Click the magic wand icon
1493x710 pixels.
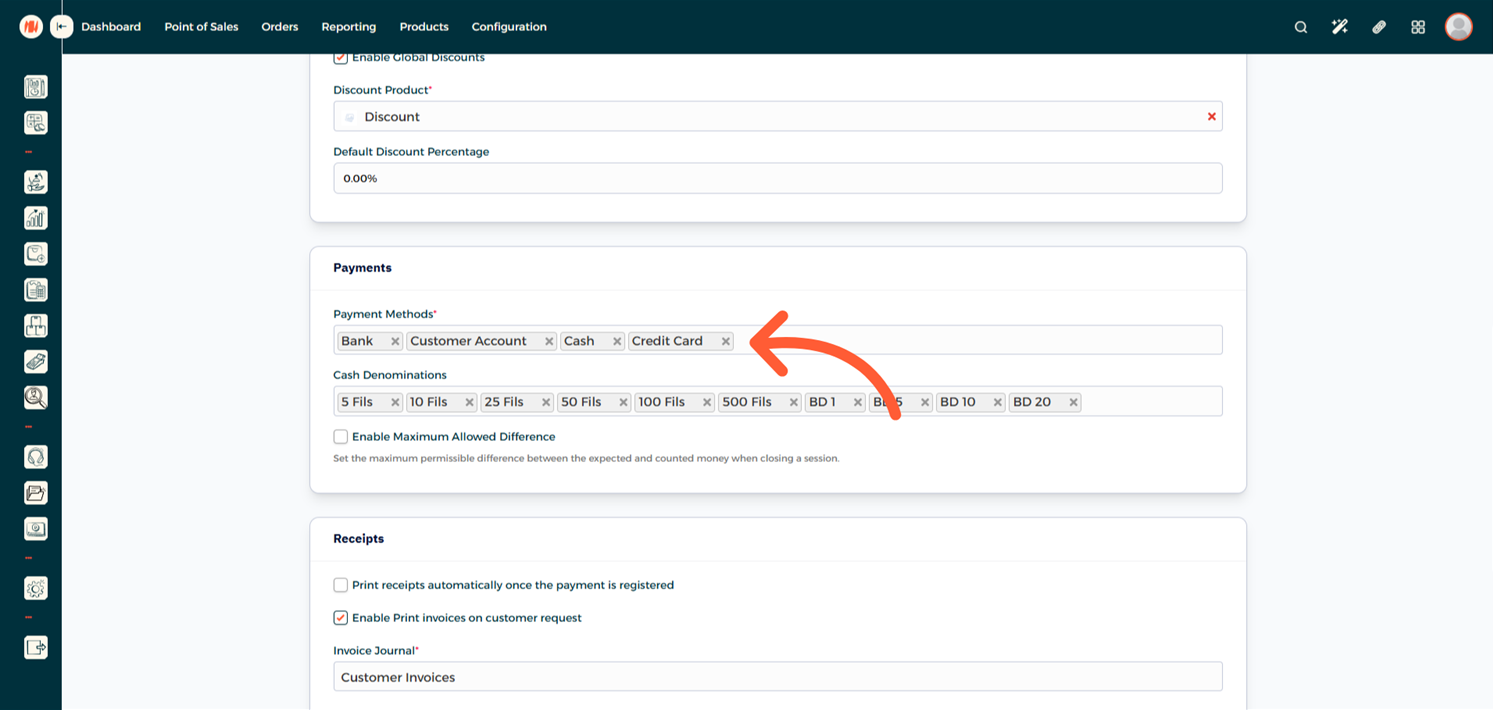(x=1339, y=27)
